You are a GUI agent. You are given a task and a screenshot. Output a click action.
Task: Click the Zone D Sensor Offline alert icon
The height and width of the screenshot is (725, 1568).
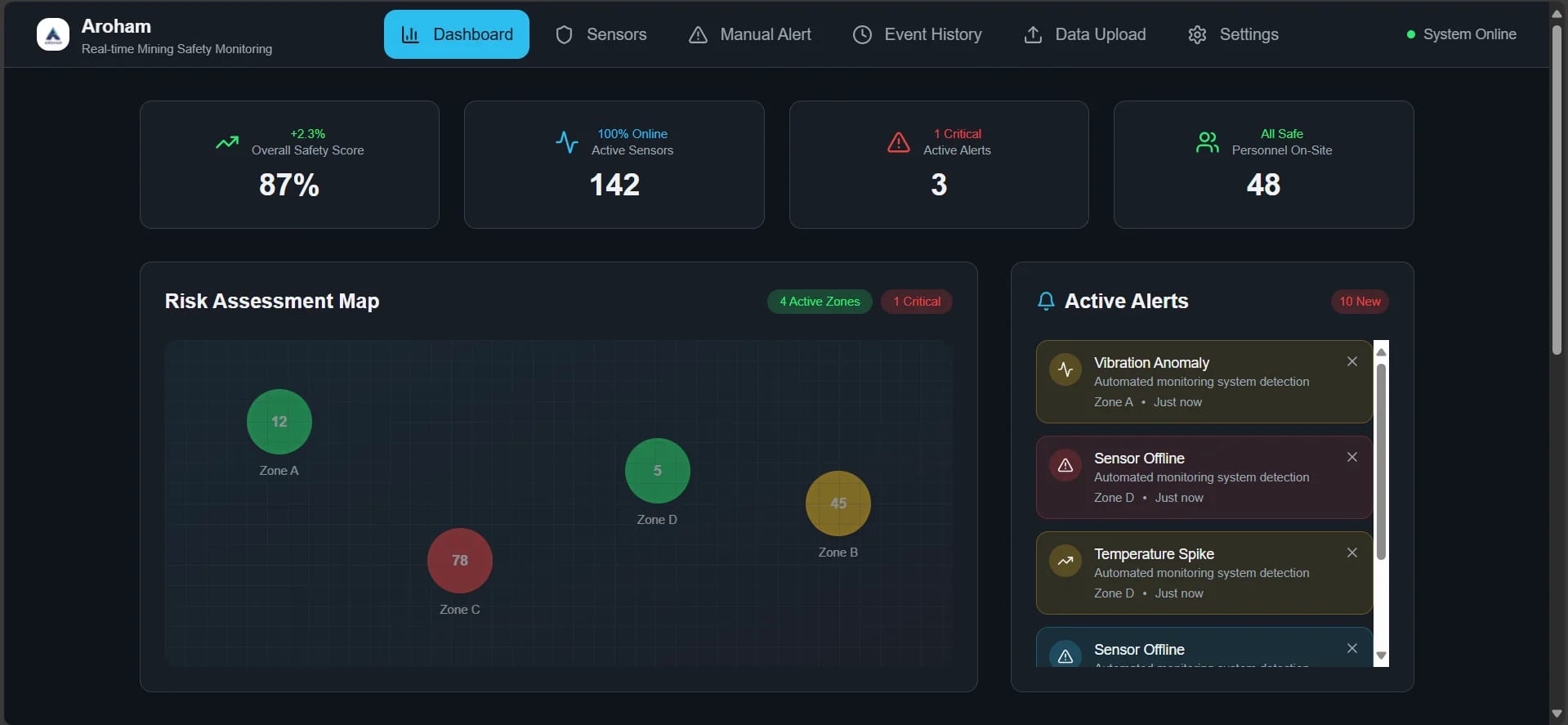click(x=1065, y=465)
